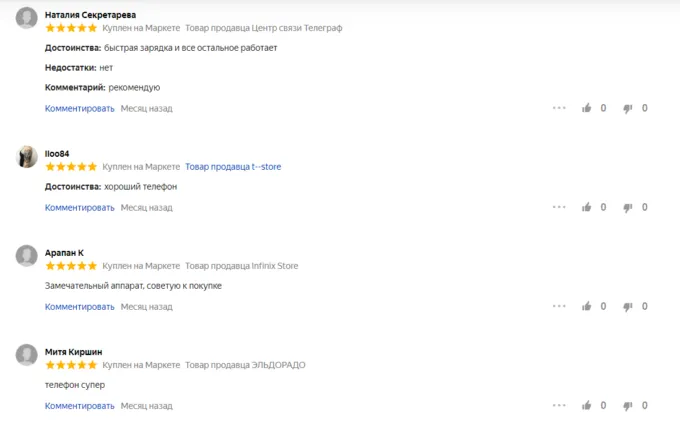Image resolution: width=680 pixels, height=430 pixels.
Task: Dislike Арапан К's review
Action: coord(628,306)
